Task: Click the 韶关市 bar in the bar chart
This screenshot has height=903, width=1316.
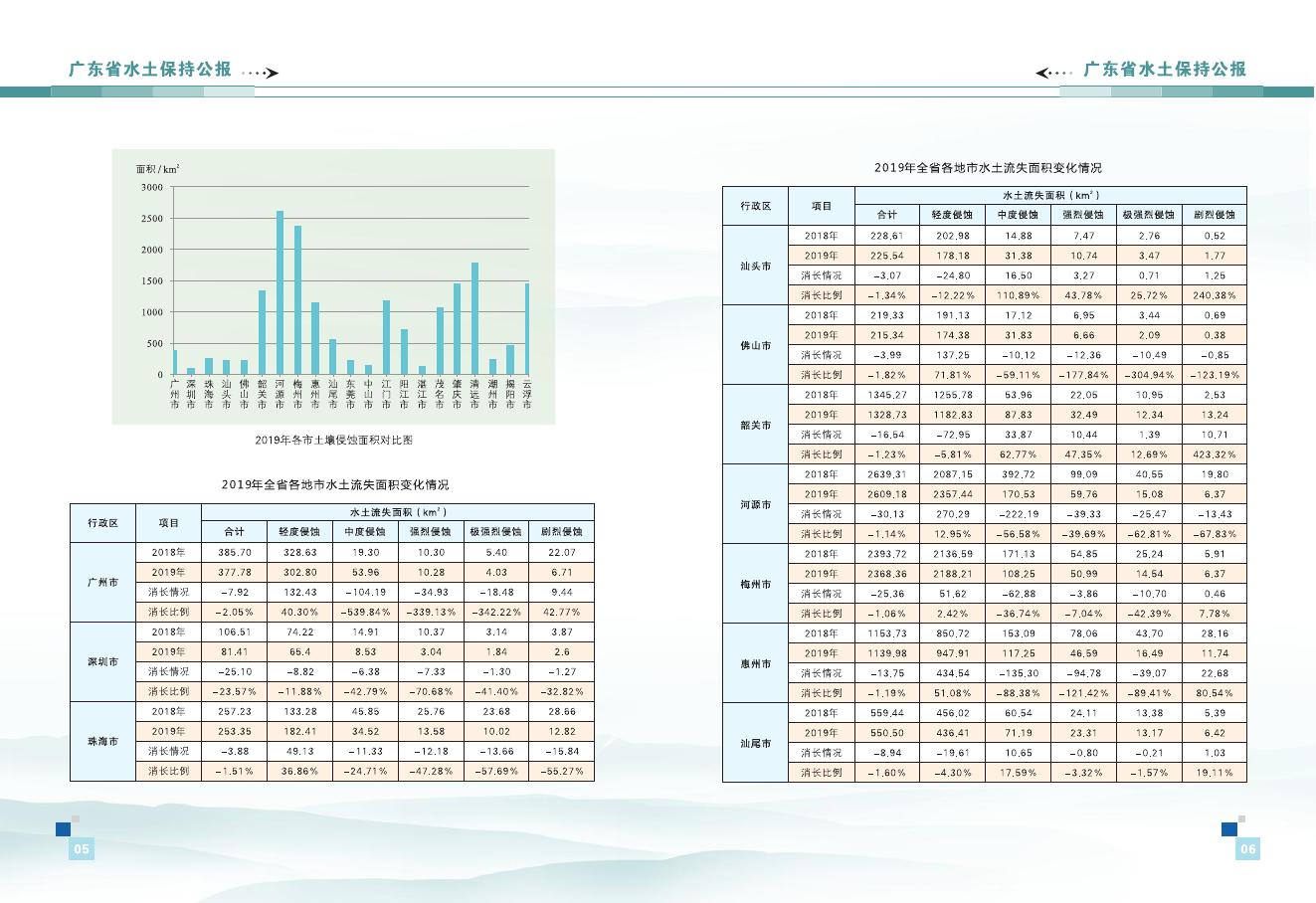Action: point(262,333)
